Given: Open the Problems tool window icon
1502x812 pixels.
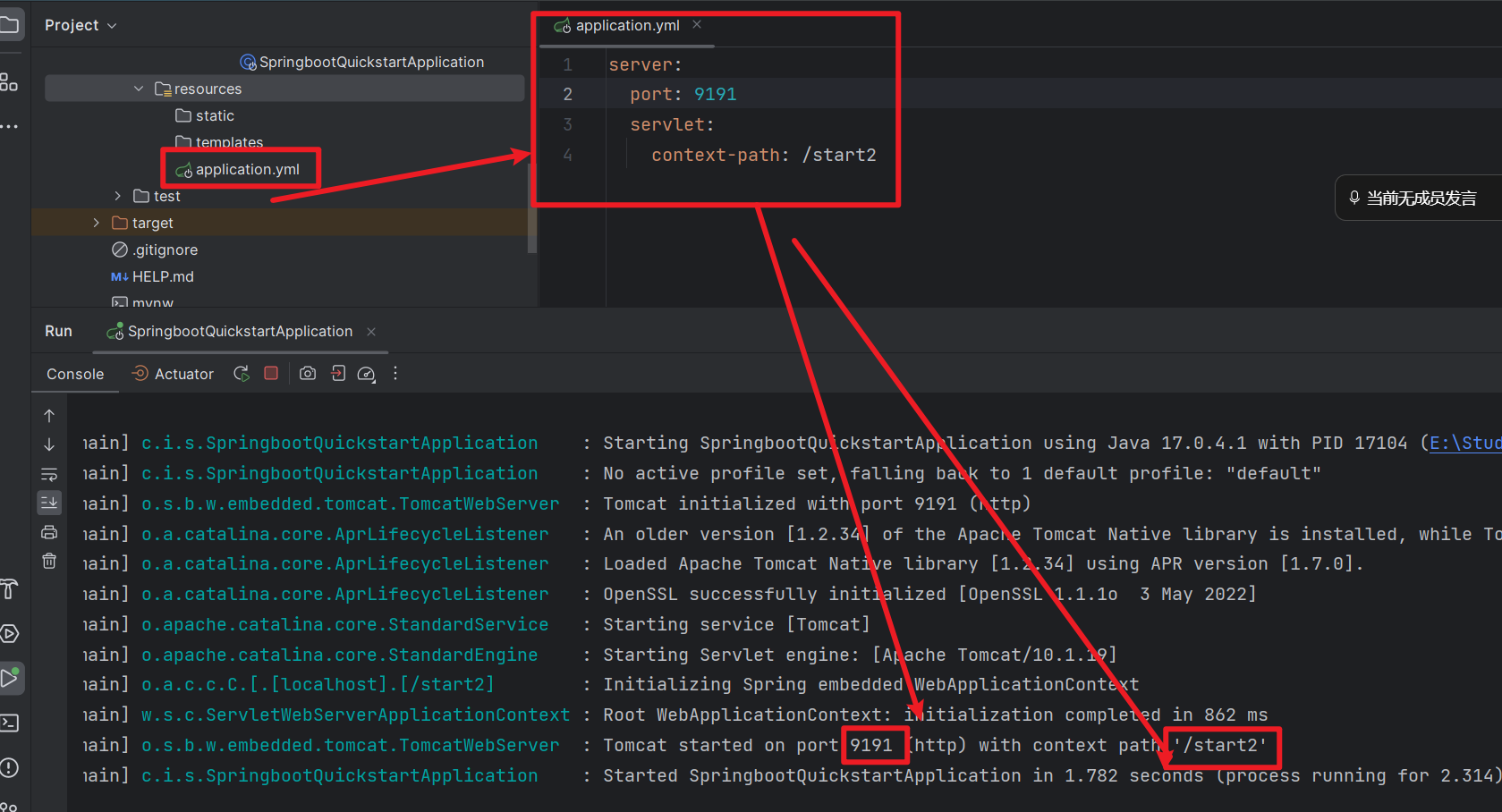Looking at the screenshot, I should 9,767.
